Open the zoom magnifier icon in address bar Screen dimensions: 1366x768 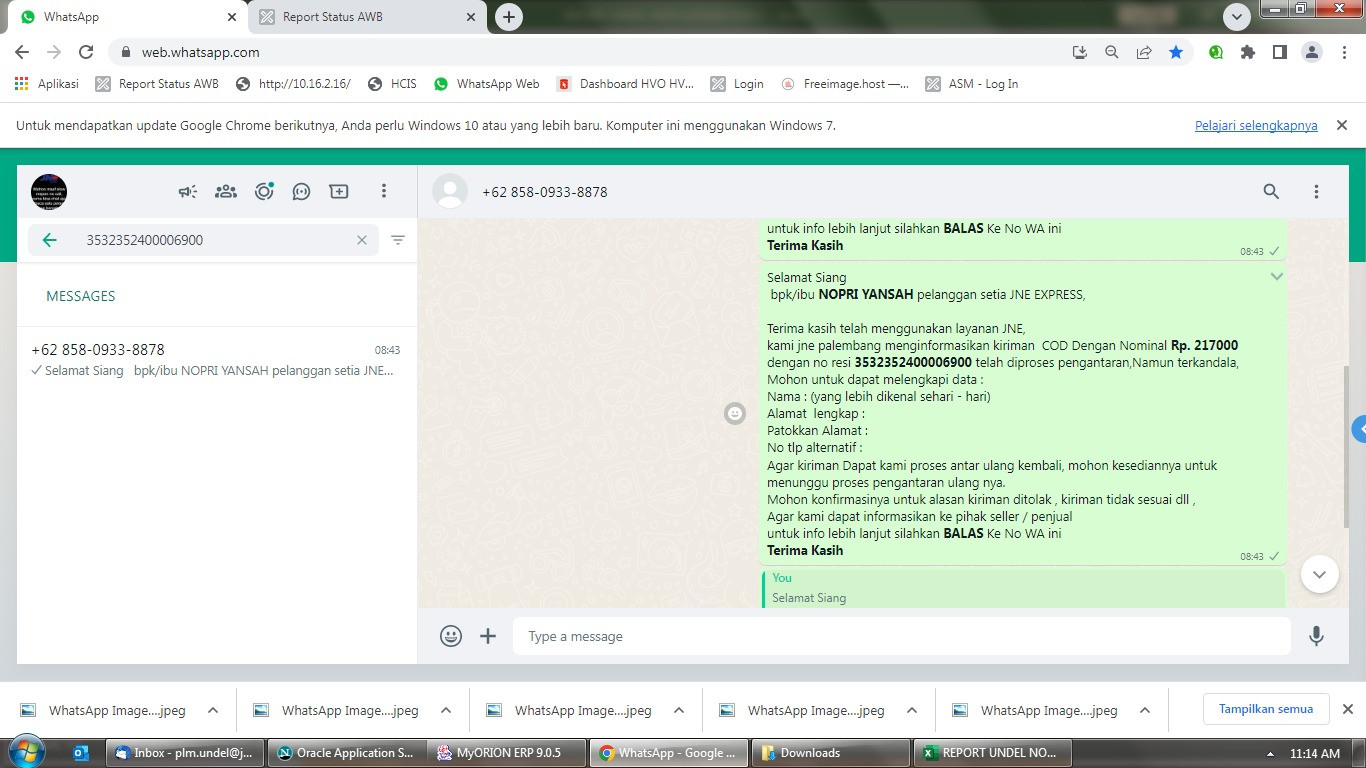point(1112,52)
